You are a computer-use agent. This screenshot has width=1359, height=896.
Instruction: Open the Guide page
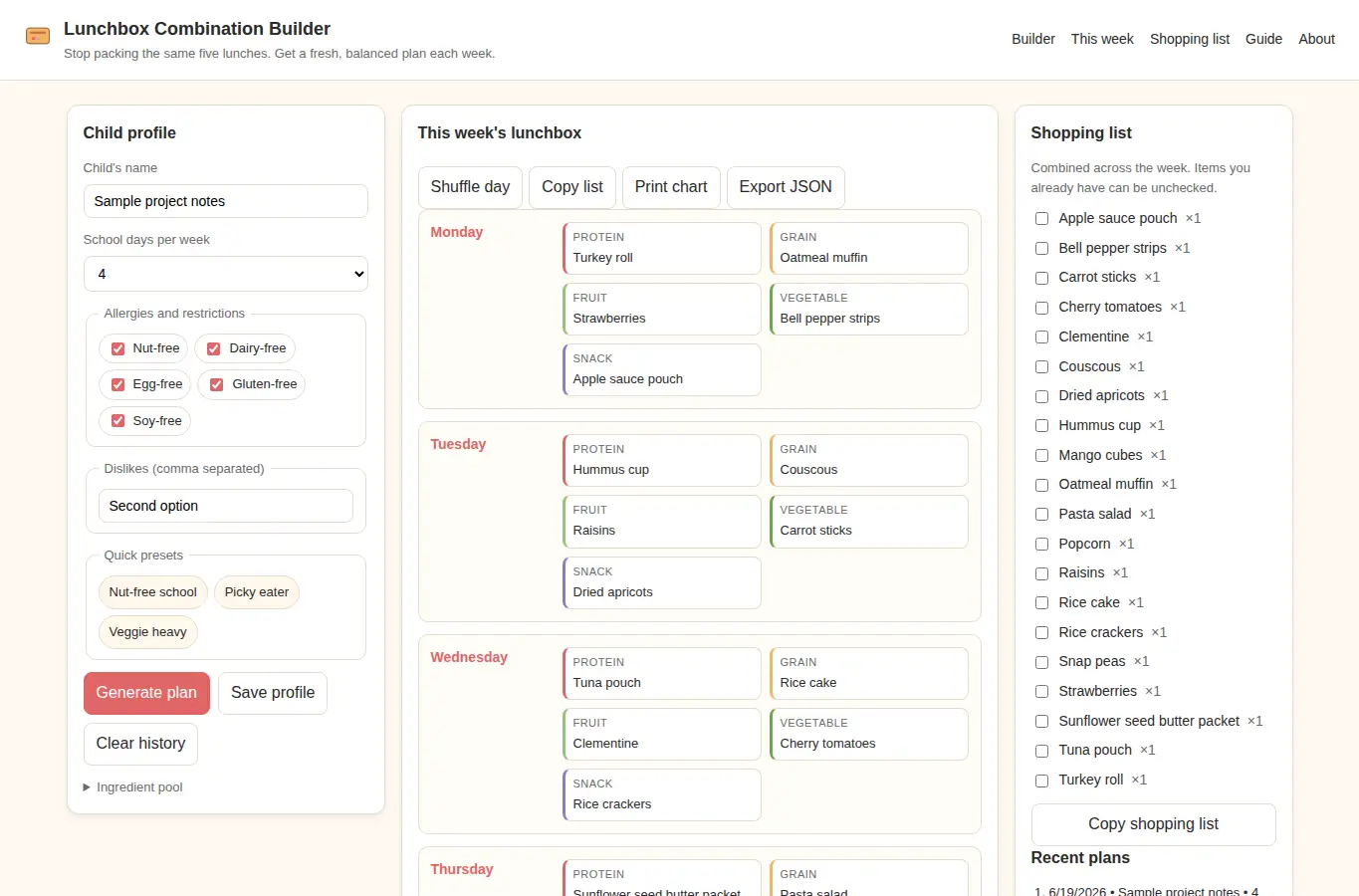click(x=1263, y=39)
